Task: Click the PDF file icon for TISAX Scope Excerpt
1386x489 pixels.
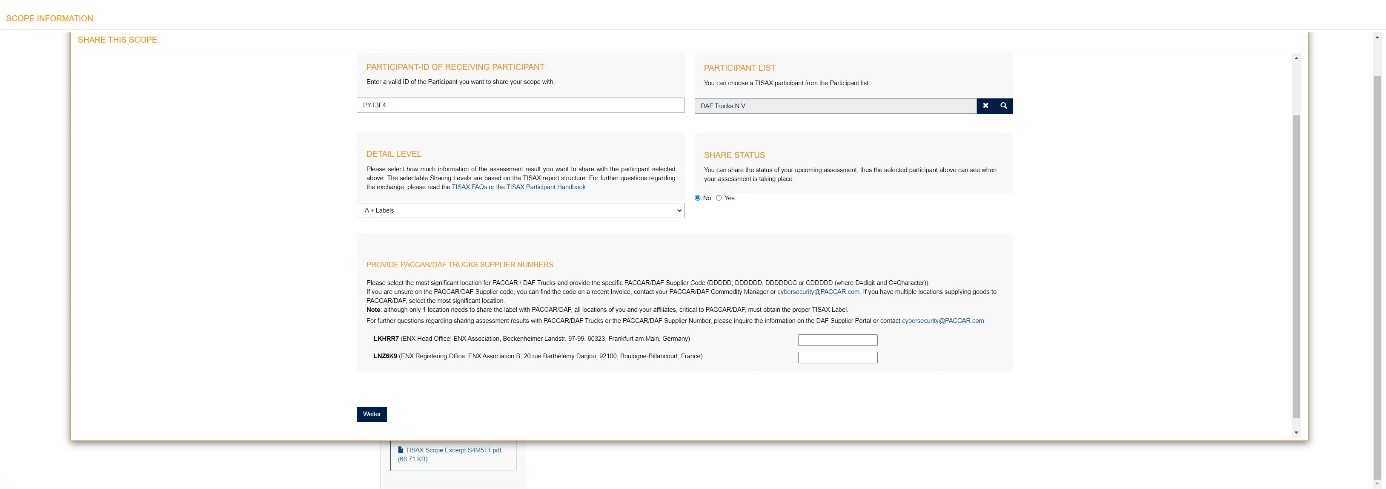Action: coord(401,450)
